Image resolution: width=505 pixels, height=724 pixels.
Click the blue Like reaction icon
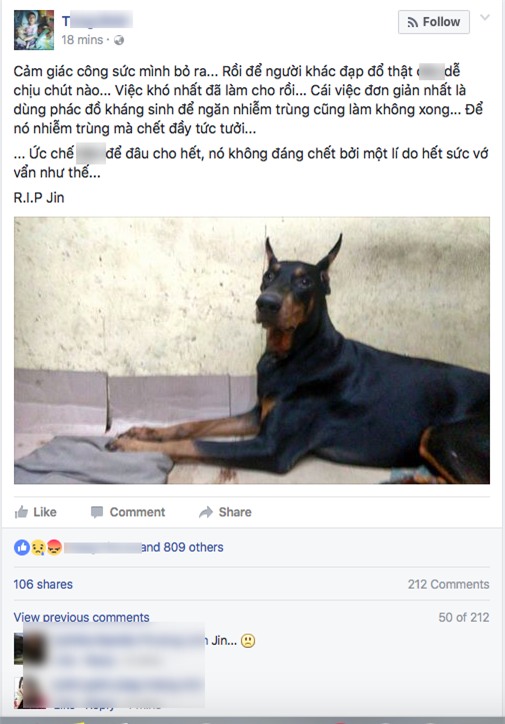pyautogui.click(x=22, y=547)
